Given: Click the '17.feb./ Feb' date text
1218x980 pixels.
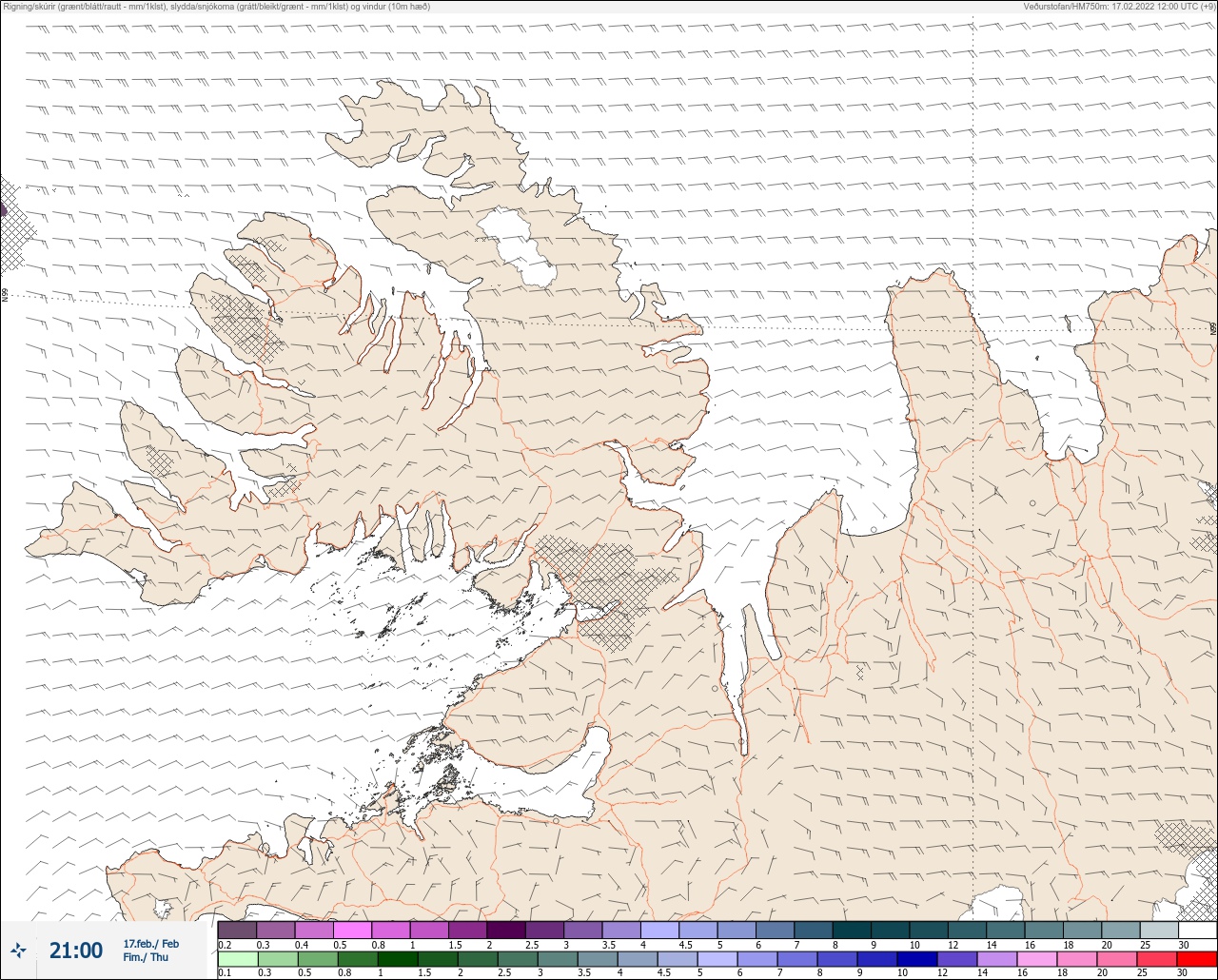Looking at the screenshot, I should point(150,943).
